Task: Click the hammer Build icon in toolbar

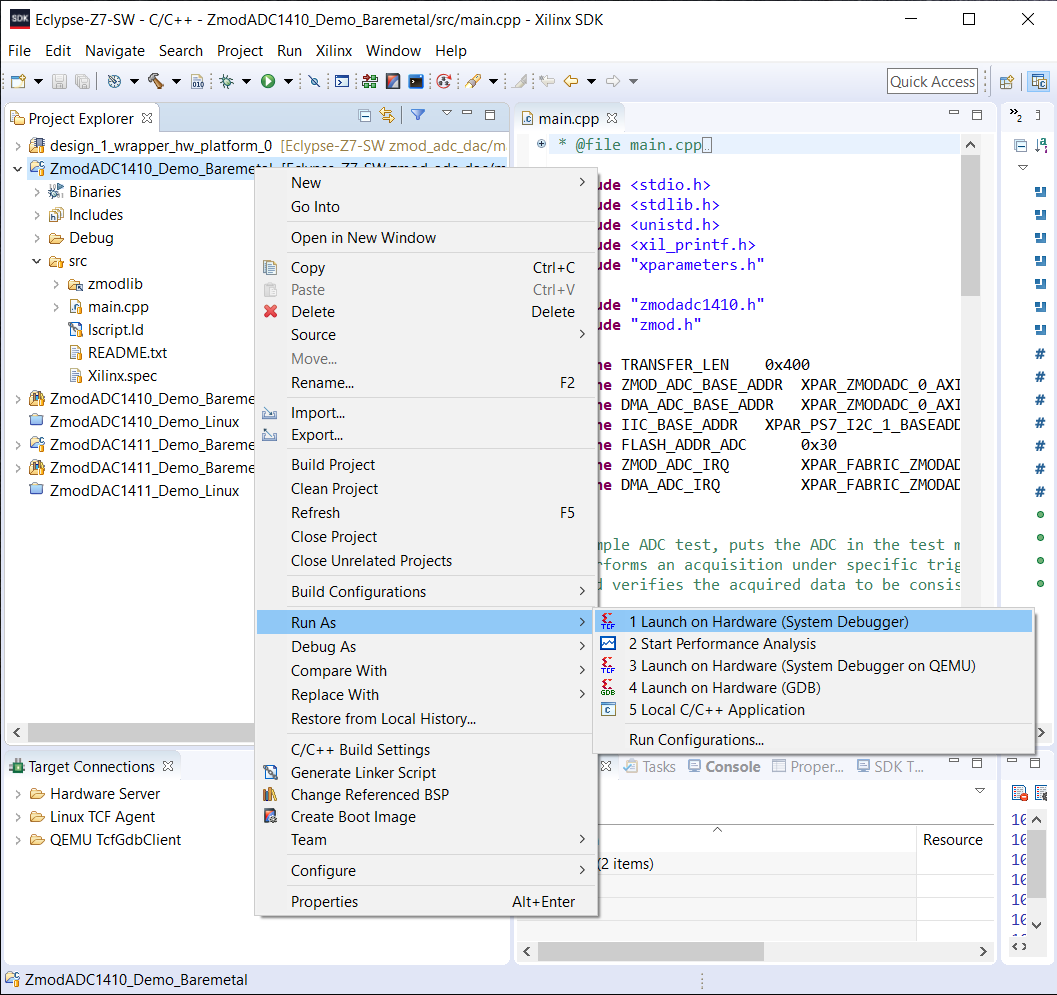Action: coord(156,82)
